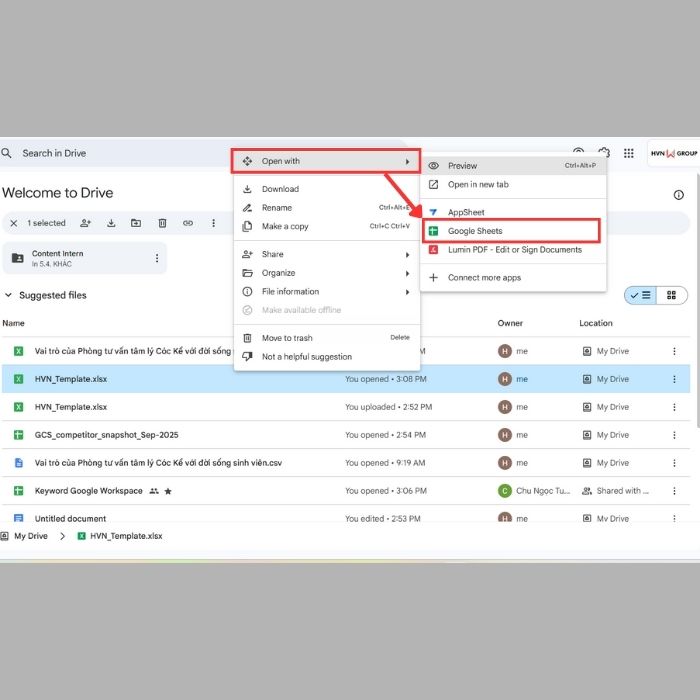This screenshot has height=700, width=700.
Task: Switch to grid layout view
Action: tap(671, 295)
